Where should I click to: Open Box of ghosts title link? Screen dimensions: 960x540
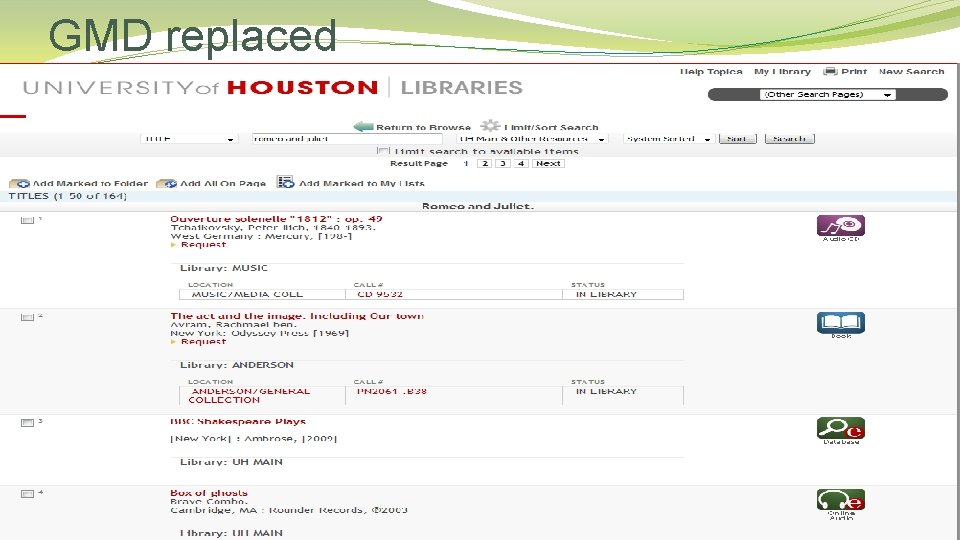pyautogui.click(x=209, y=493)
